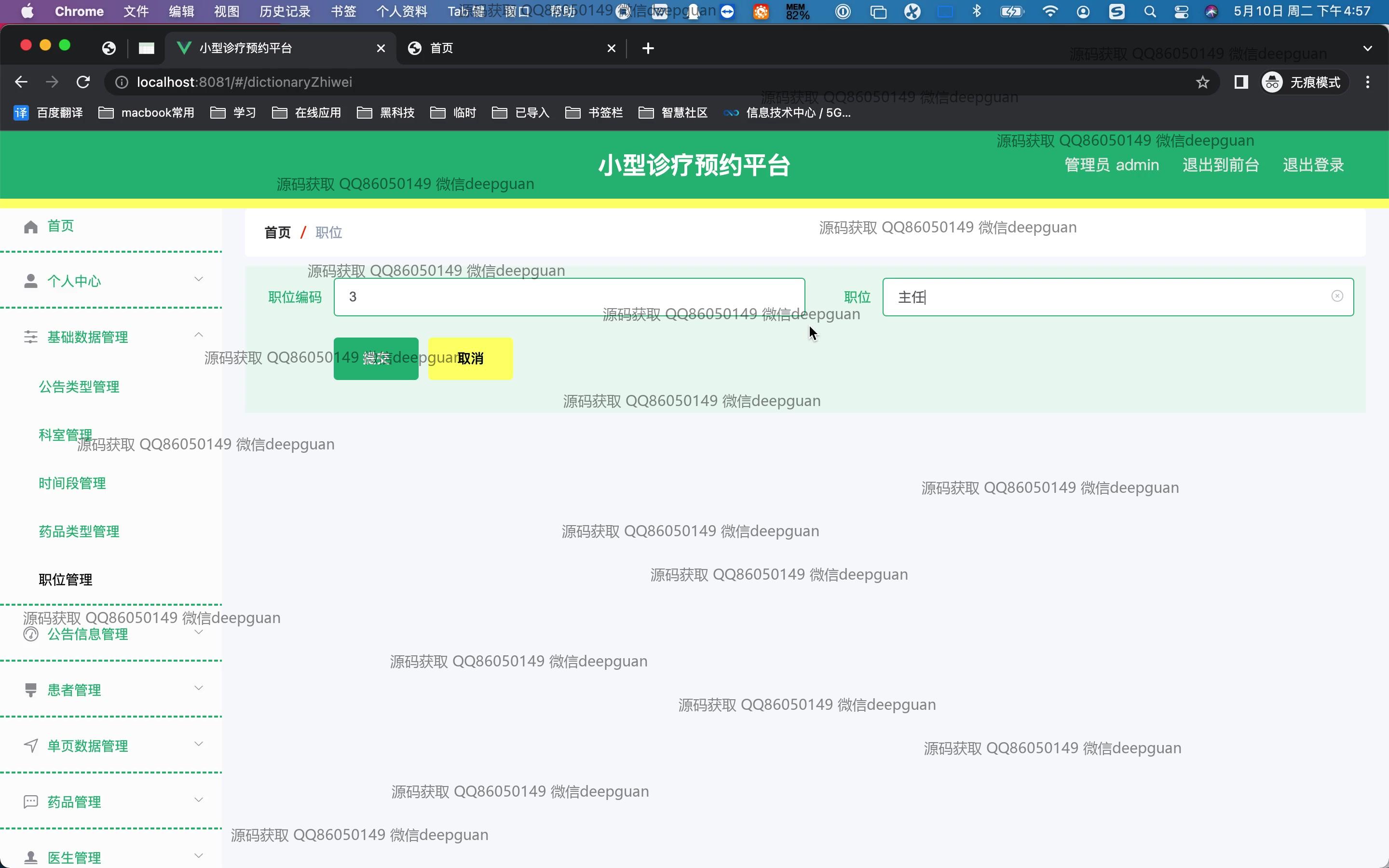Click 首页 in the breadcrumb
1389x868 pixels.
(x=277, y=232)
